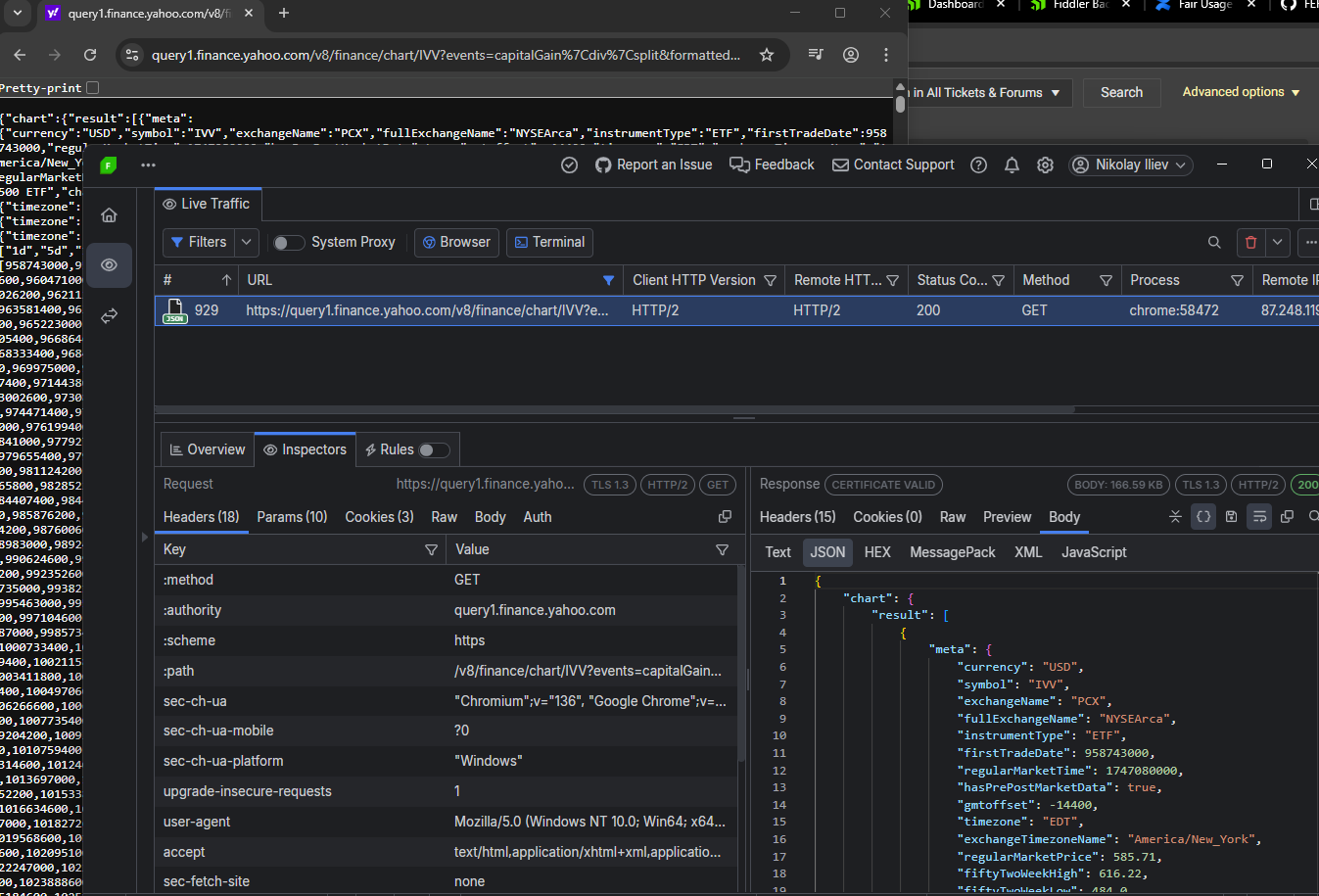Turn on the Rules toggle switch
The height and width of the screenshot is (896, 1319).
(x=434, y=450)
